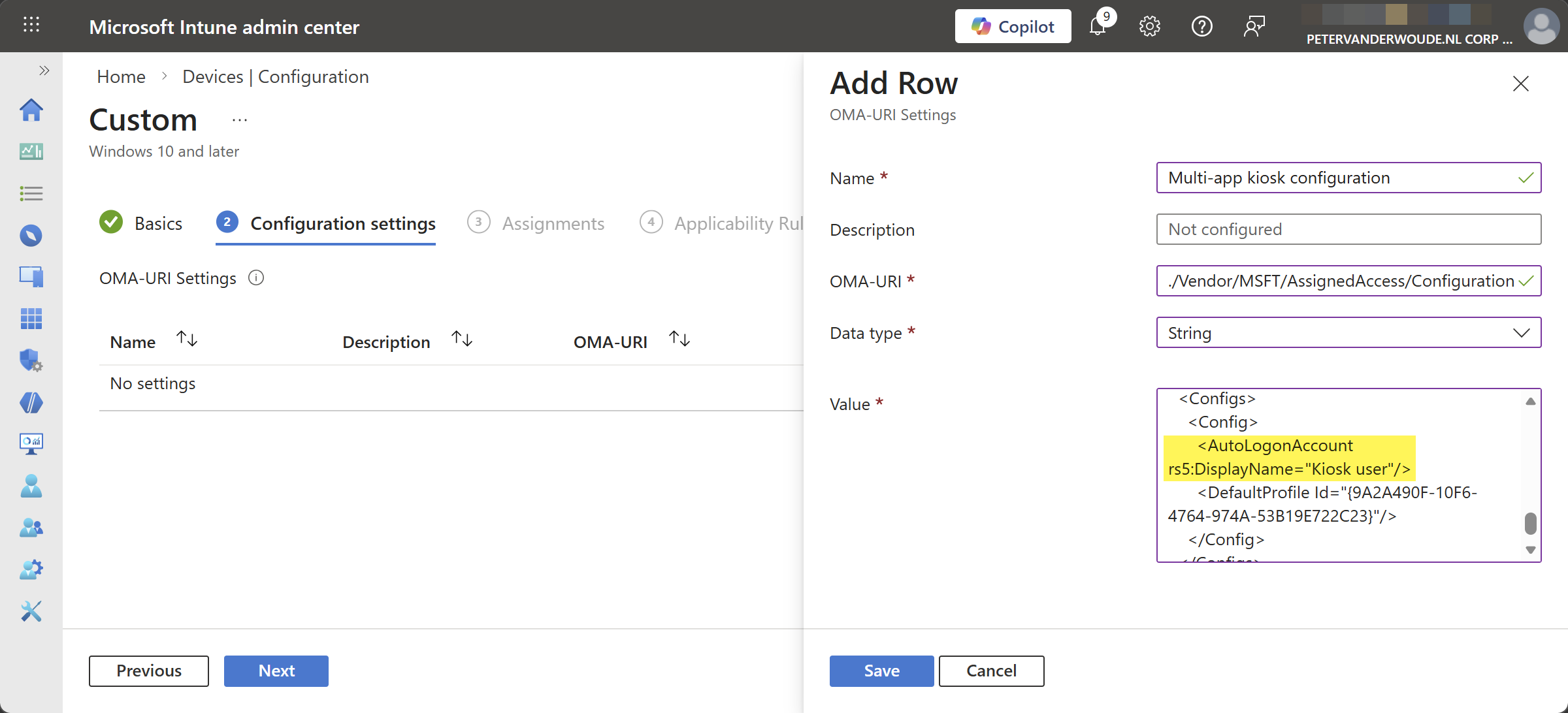Viewport: 1568px width, 713px height.
Task: Open Troubleshooting tools wrench icon
Action: tap(31, 611)
